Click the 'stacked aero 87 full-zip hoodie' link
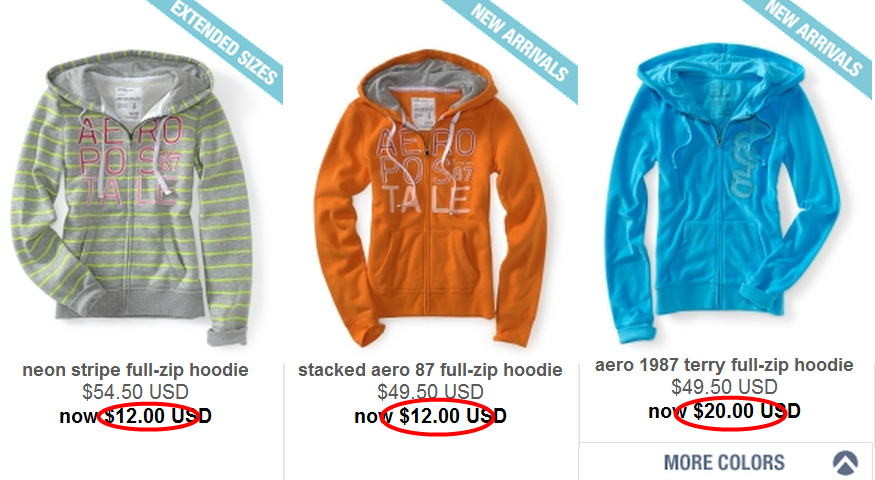This screenshot has width=875, height=480. [x=430, y=369]
